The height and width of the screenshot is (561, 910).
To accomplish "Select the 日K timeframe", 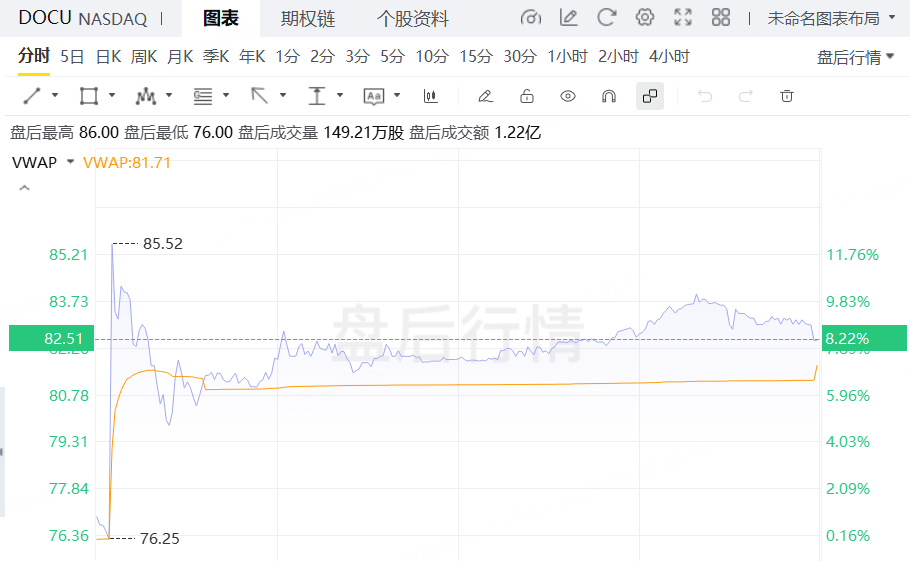I will [x=107, y=56].
